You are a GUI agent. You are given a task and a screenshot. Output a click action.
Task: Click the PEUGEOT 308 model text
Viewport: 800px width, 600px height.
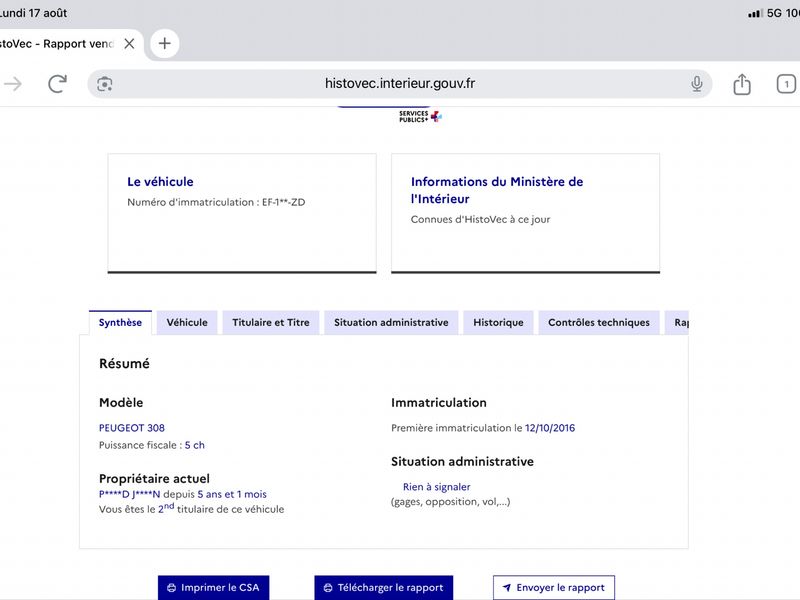(132, 428)
